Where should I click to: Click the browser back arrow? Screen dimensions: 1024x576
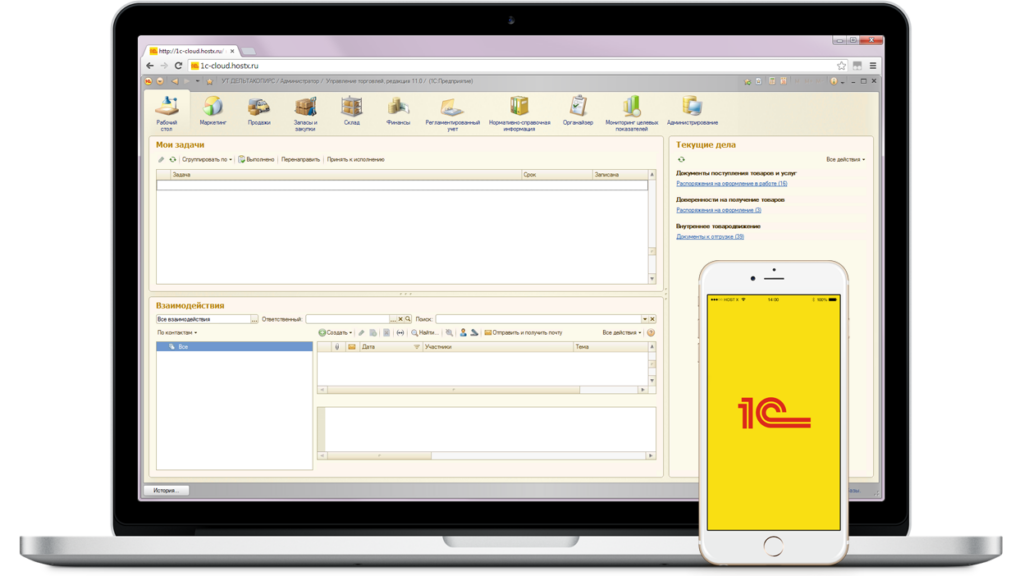tap(150, 66)
